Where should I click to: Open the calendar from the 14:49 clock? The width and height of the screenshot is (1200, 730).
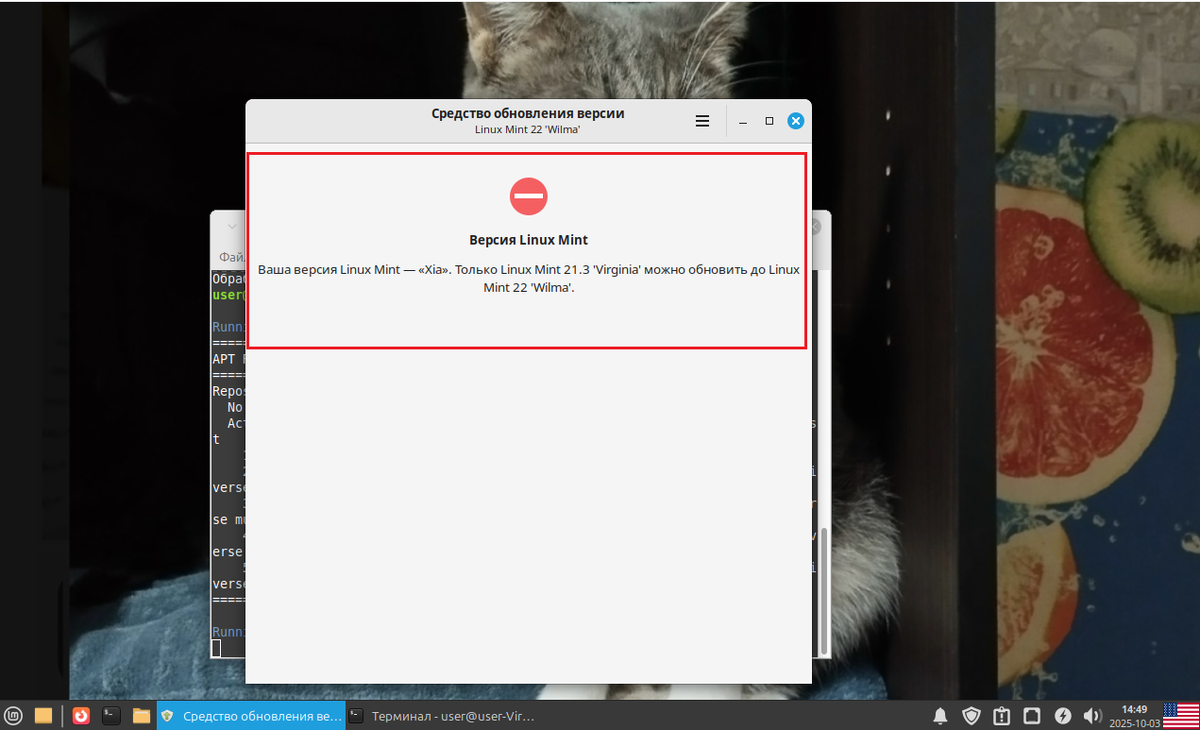1134,715
